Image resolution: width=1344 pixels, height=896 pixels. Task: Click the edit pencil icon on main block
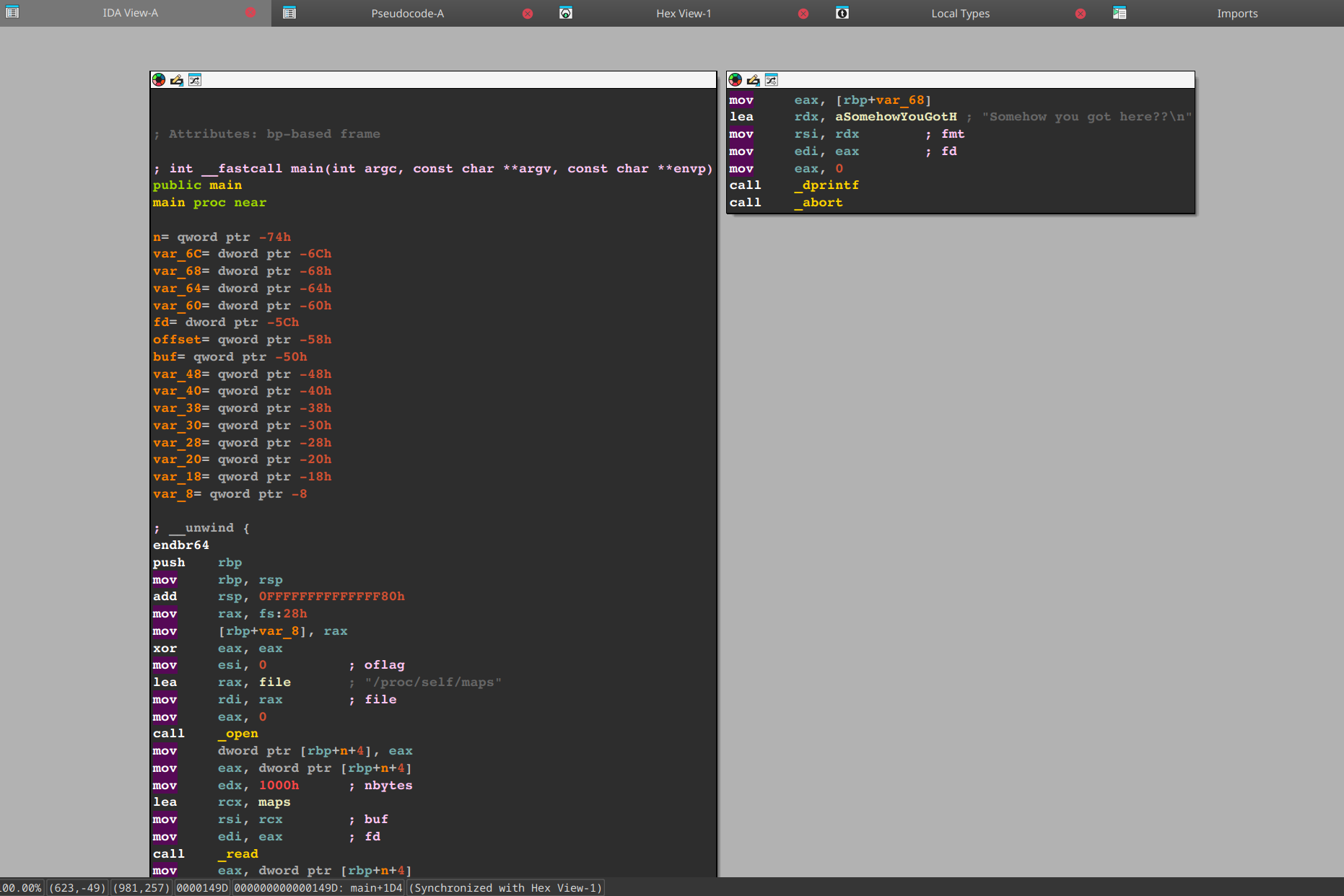[x=177, y=80]
